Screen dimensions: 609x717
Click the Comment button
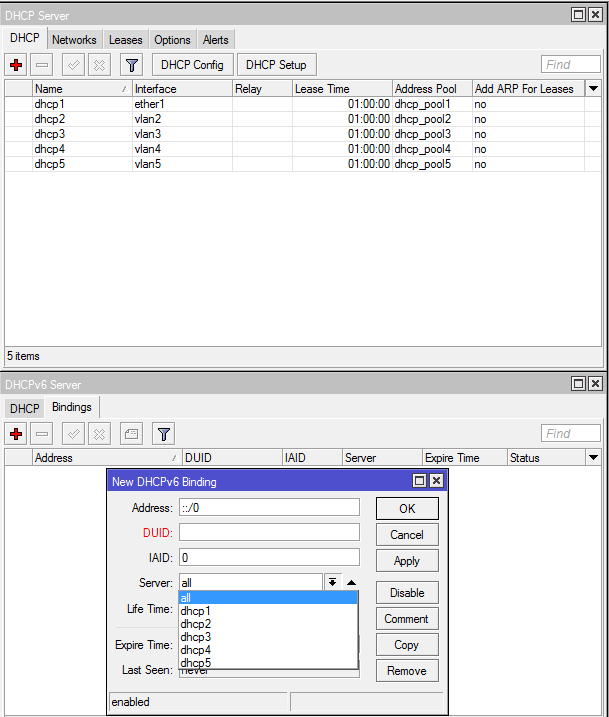(407, 619)
